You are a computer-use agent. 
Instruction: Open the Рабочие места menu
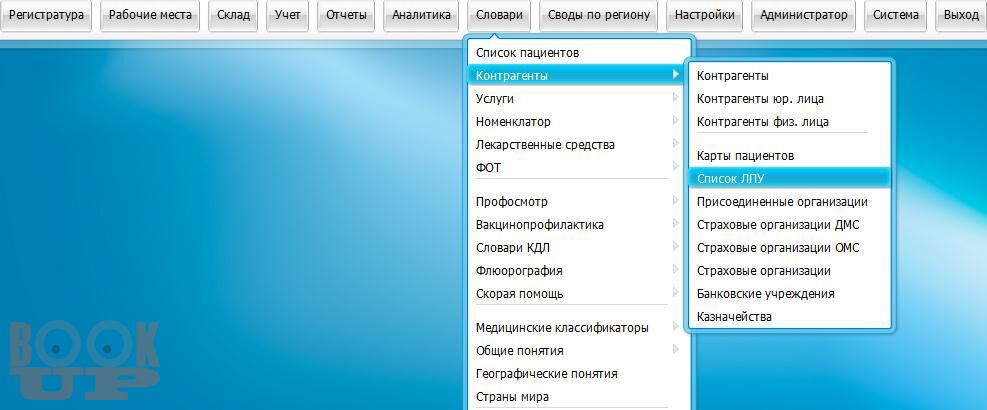point(150,15)
